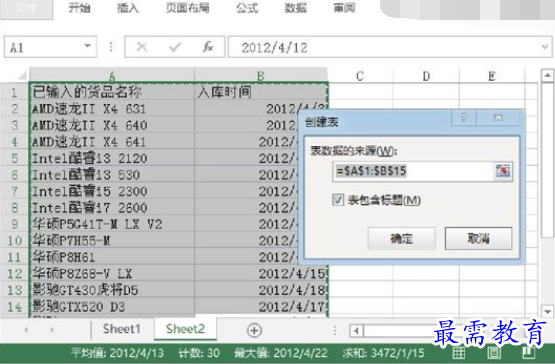Screen dimensions: 555x364
Task: Select column E header
Action: coord(492,76)
